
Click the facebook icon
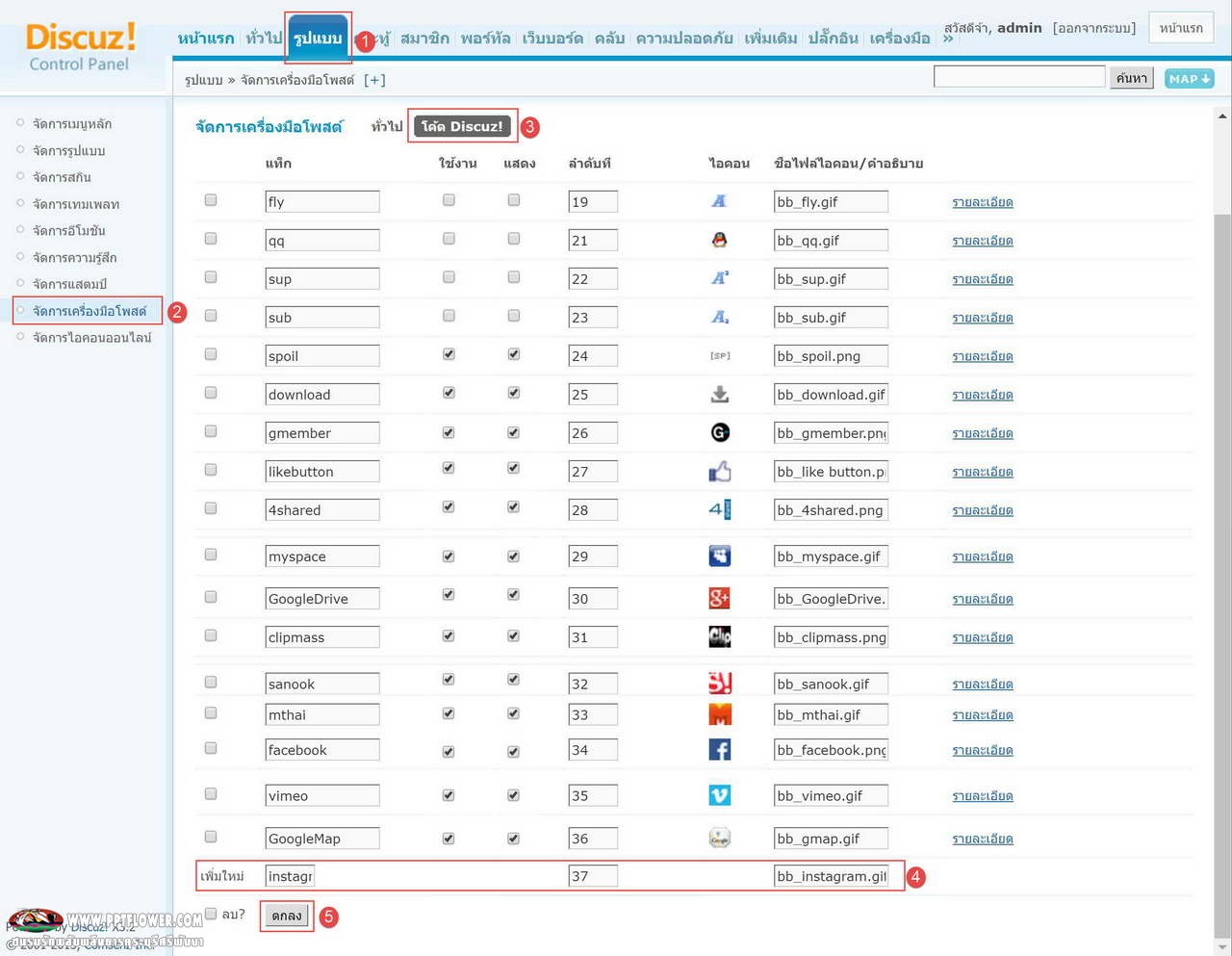click(x=720, y=749)
